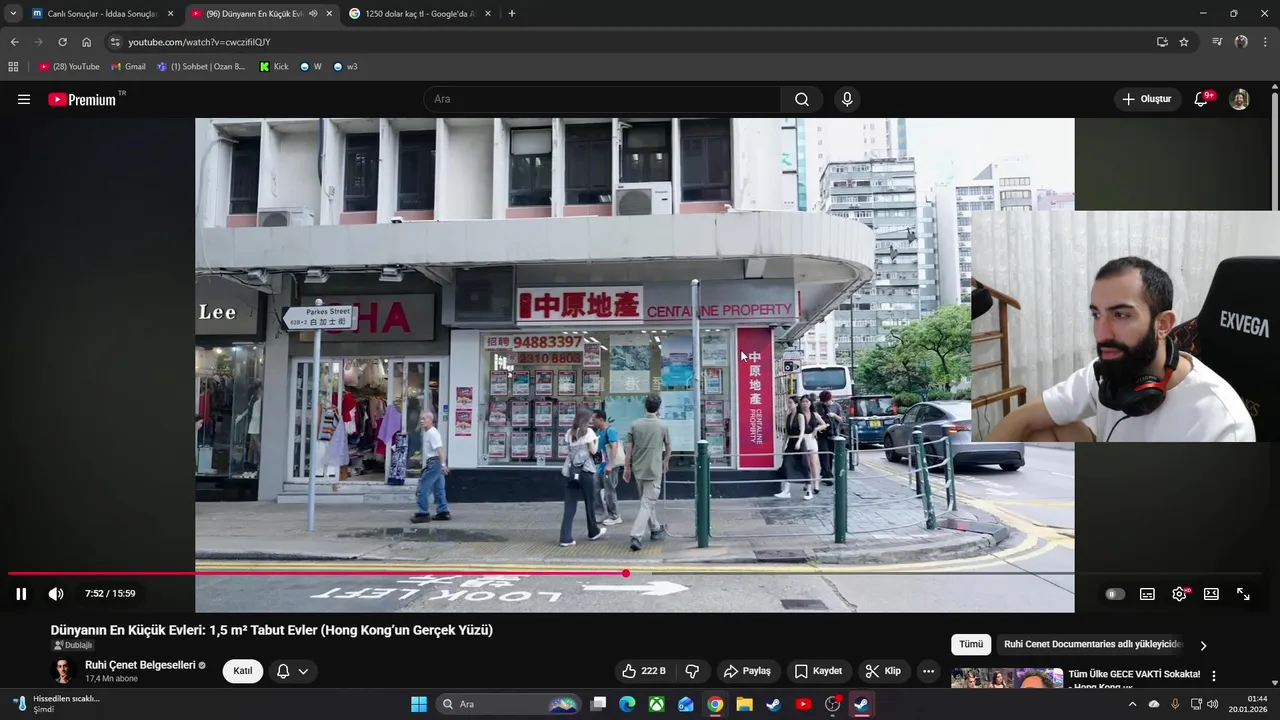Share video with Paylaş button

748,671
